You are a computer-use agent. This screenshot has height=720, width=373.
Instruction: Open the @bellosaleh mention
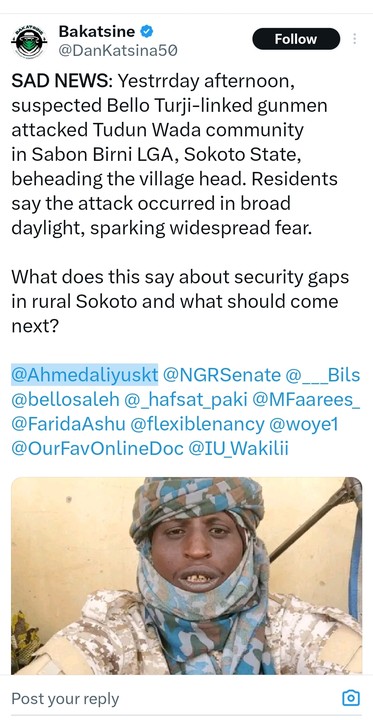coord(65,400)
